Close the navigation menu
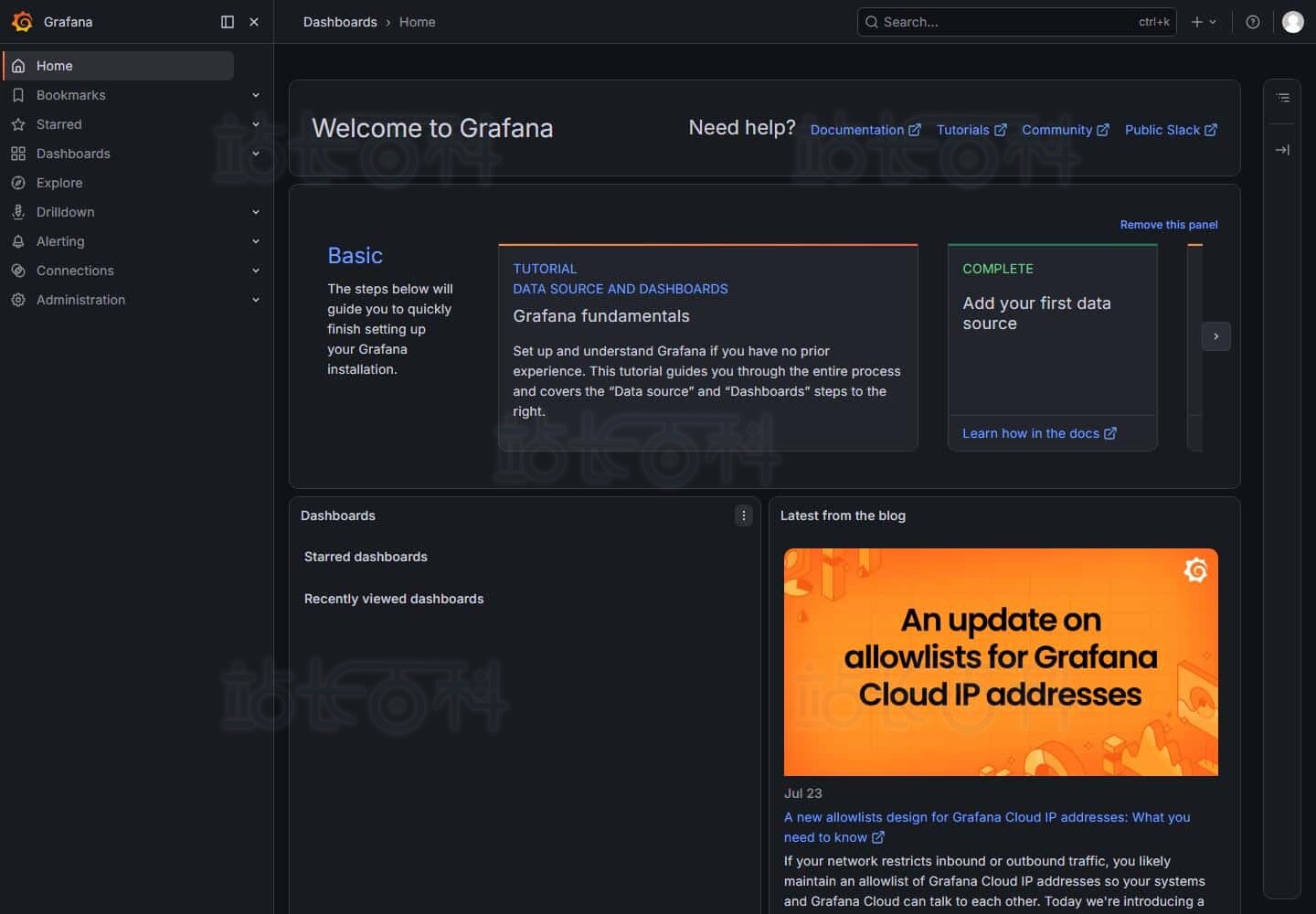 (x=254, y=22)
